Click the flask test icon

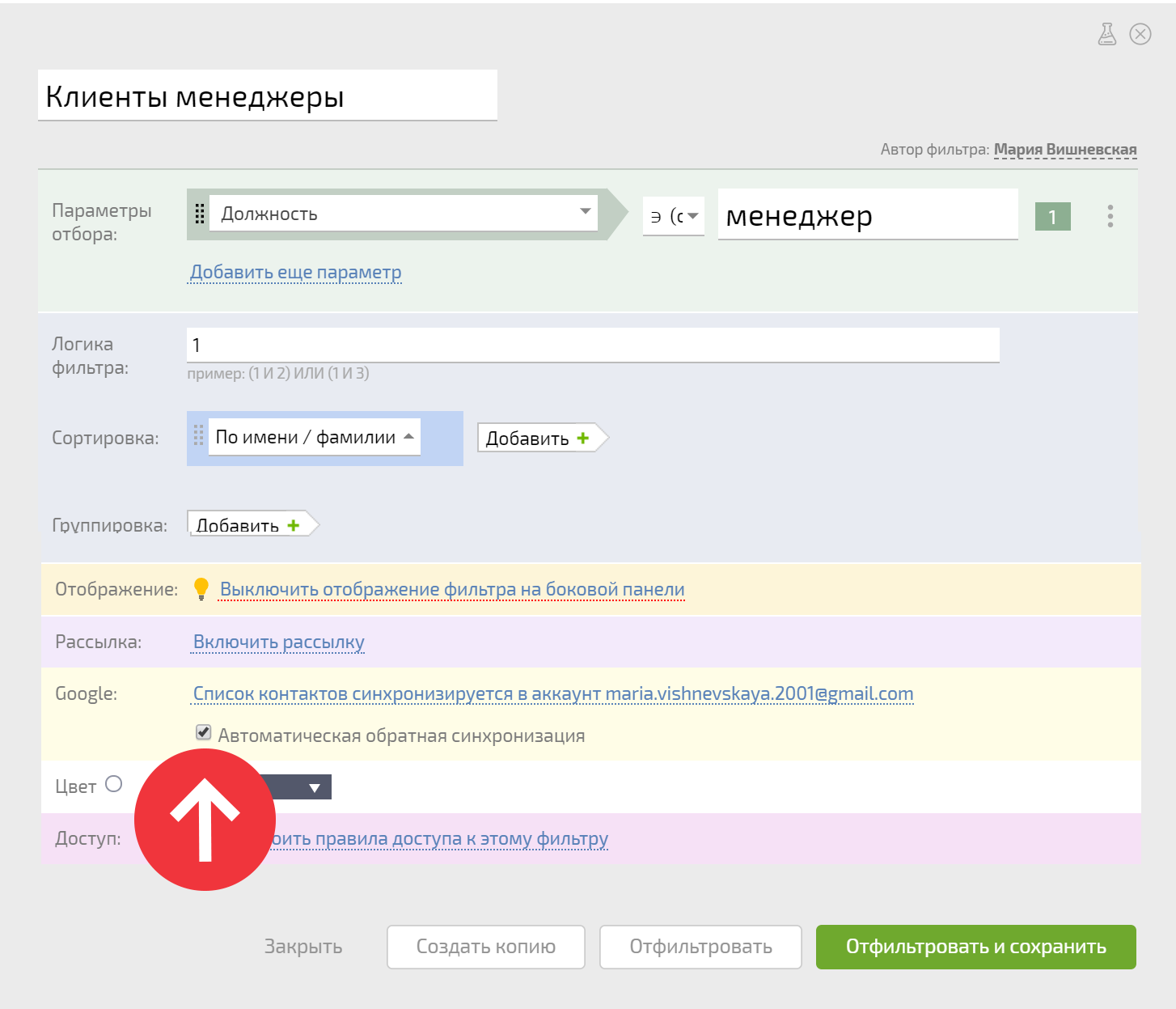coord(1107,34)
